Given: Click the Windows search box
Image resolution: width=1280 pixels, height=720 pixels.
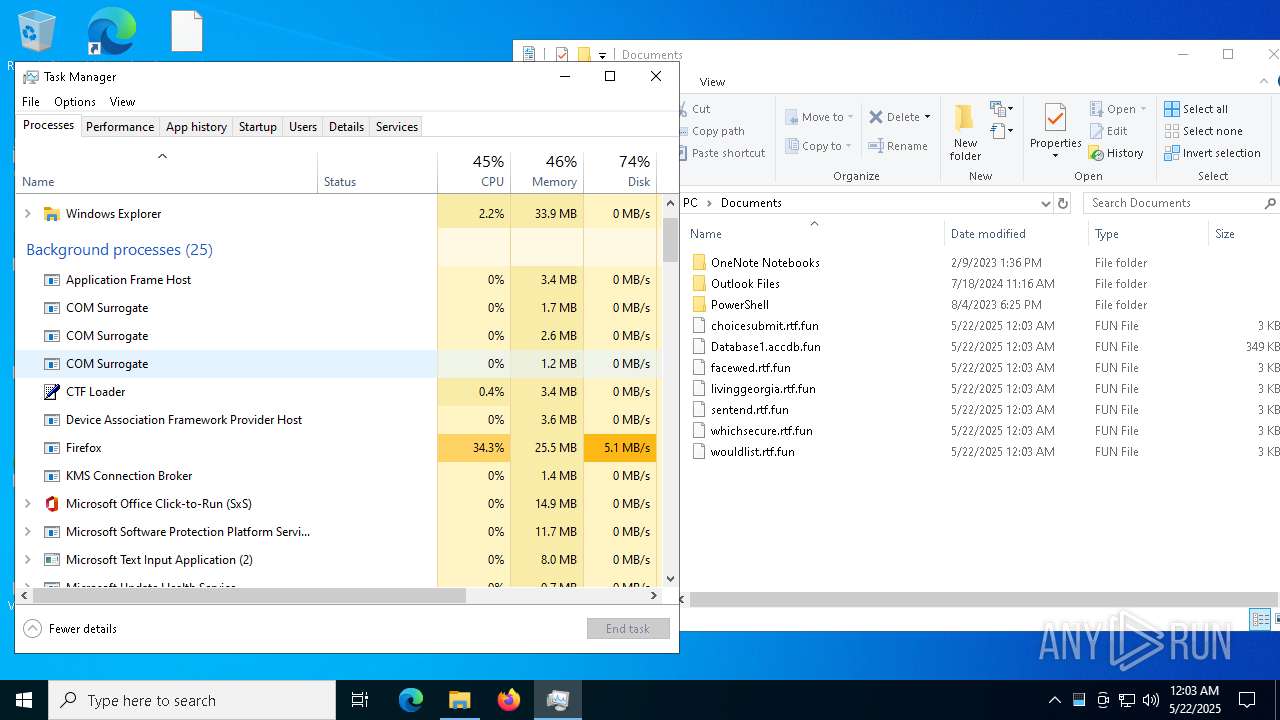Looking at the screenshot, I should click(192, 700).
